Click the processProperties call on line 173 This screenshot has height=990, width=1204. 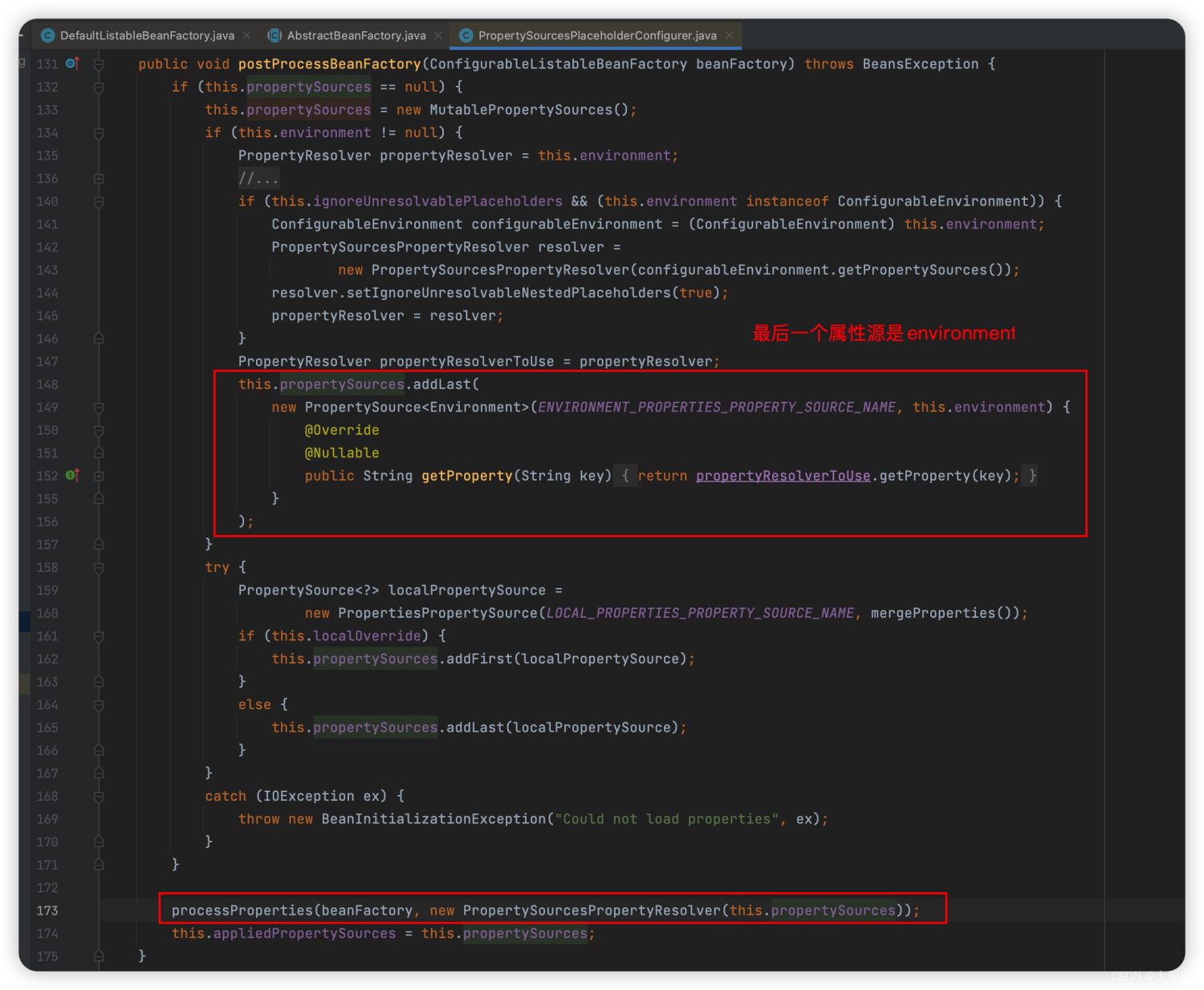pyautogui.click(x=242, y=911)
